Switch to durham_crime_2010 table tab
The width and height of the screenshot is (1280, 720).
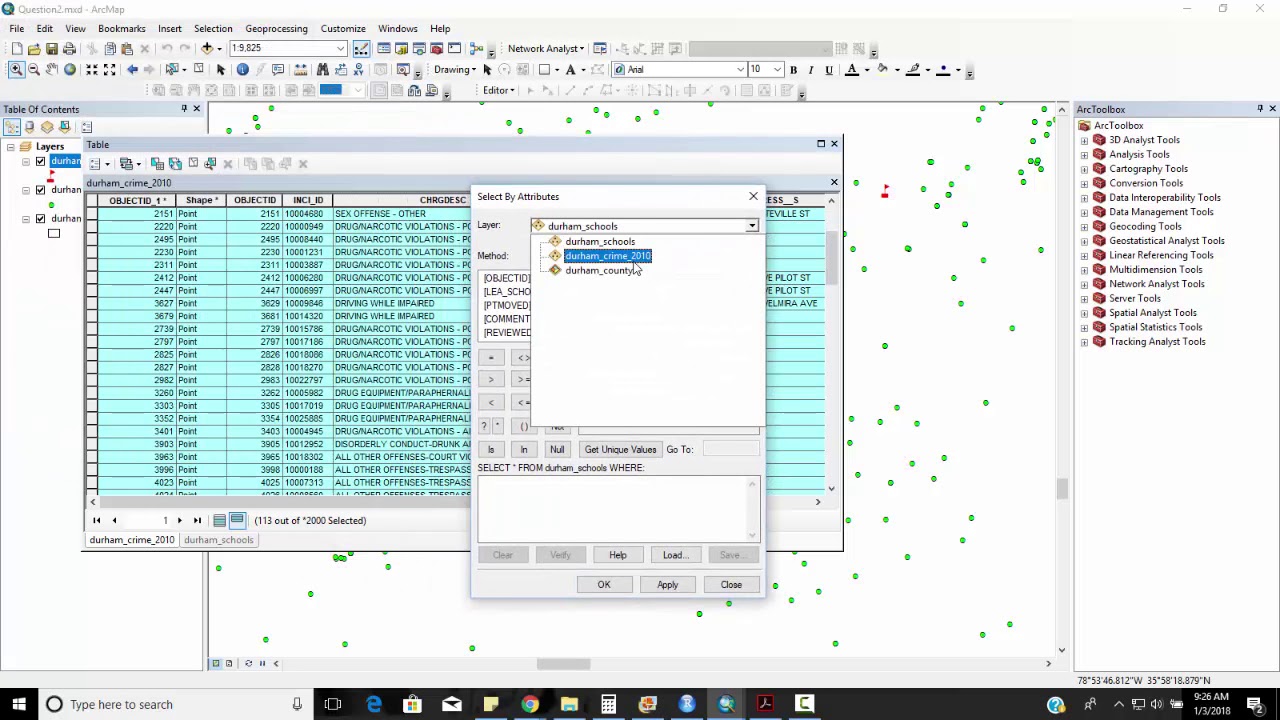[132, 540]
